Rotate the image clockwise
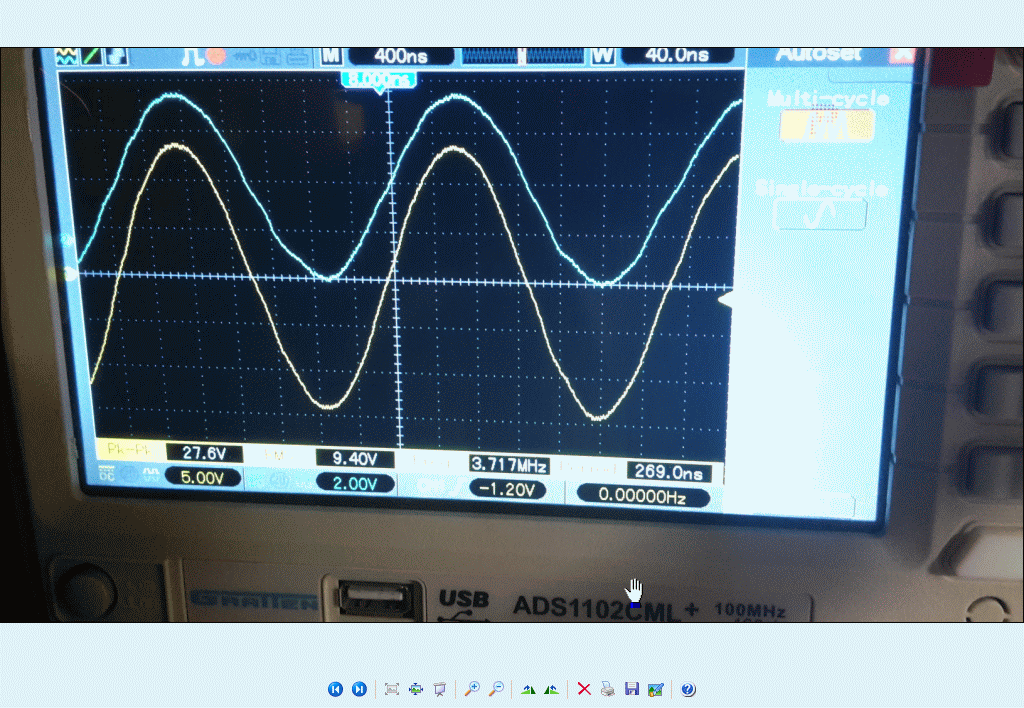This screenshot has height=708, width=1024. point(528,689)
